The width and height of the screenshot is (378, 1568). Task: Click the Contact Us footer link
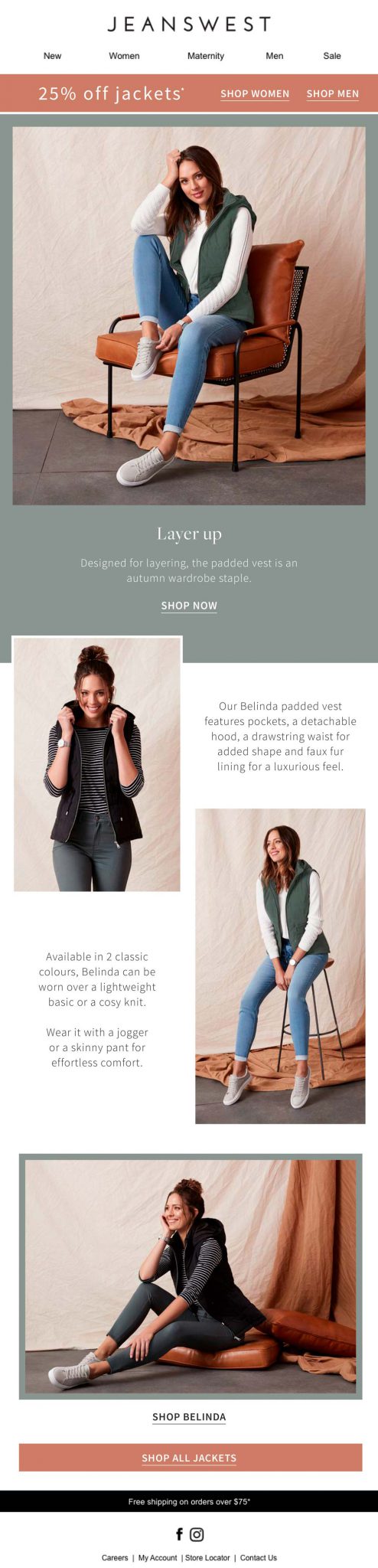point(259,1557)
